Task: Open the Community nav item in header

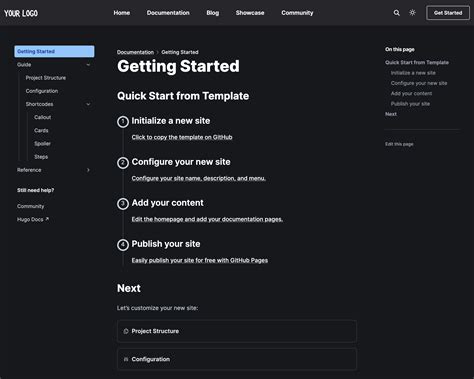Action: 297,13
